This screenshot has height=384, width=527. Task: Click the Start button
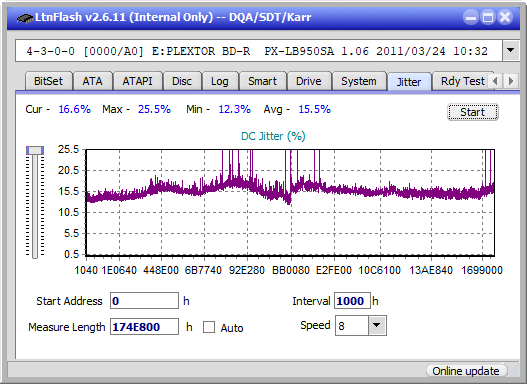pos(473,112)
